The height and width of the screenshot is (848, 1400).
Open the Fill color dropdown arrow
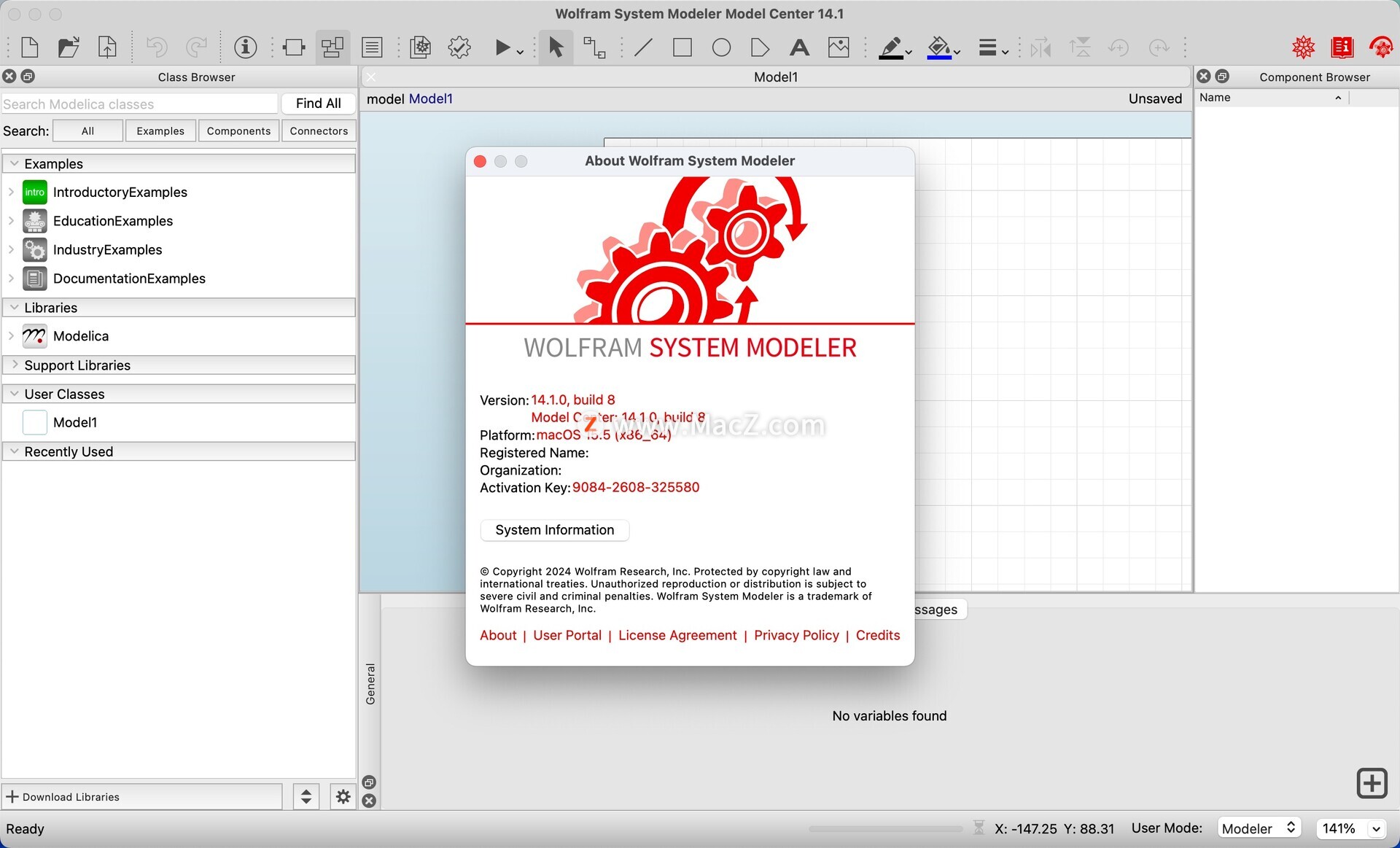[957, 52]
